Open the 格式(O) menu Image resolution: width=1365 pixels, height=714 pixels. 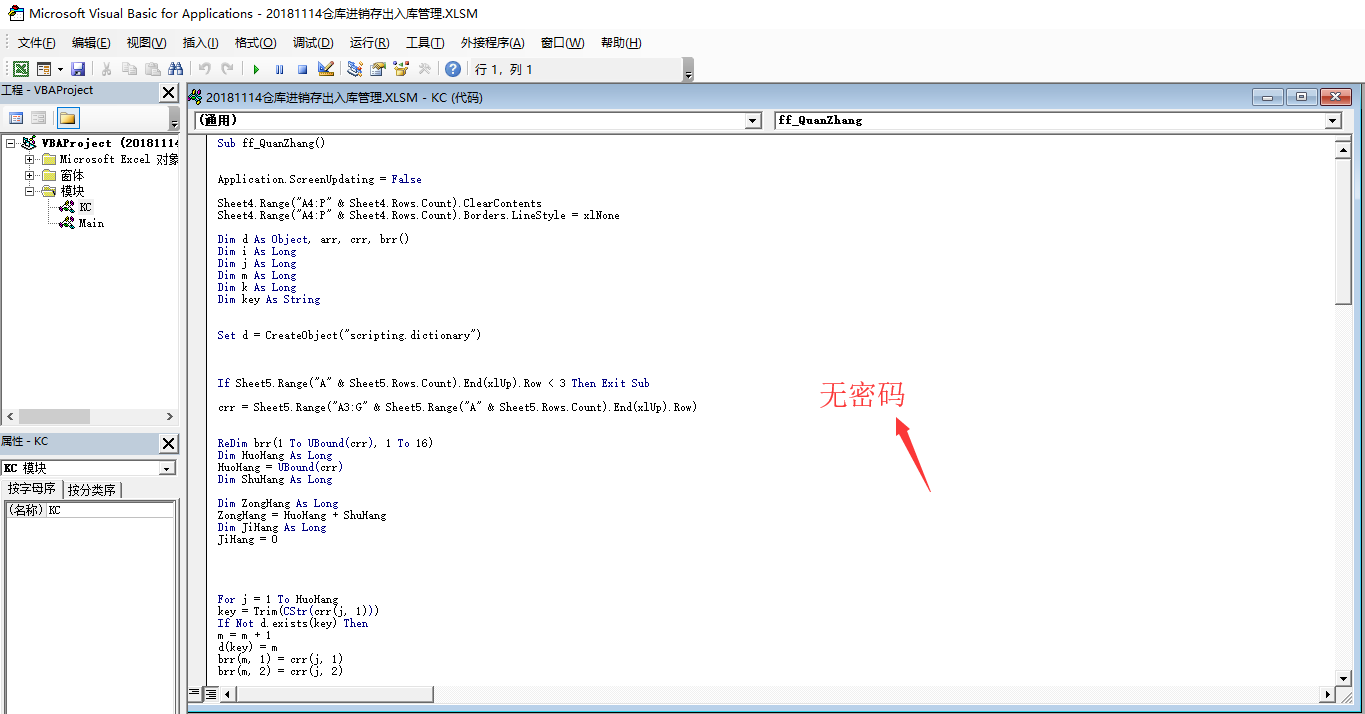point(255,43)
